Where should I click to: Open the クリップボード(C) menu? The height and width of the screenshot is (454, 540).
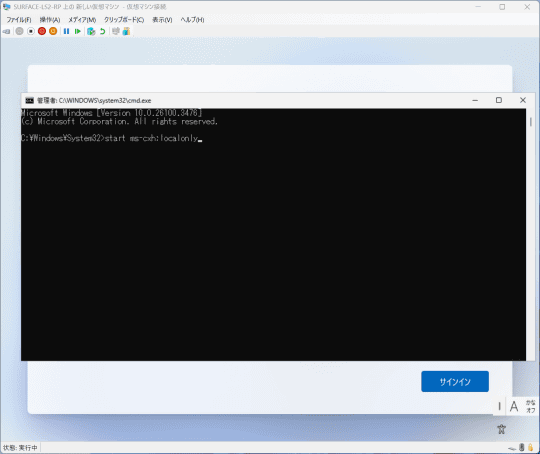point(124,20)
